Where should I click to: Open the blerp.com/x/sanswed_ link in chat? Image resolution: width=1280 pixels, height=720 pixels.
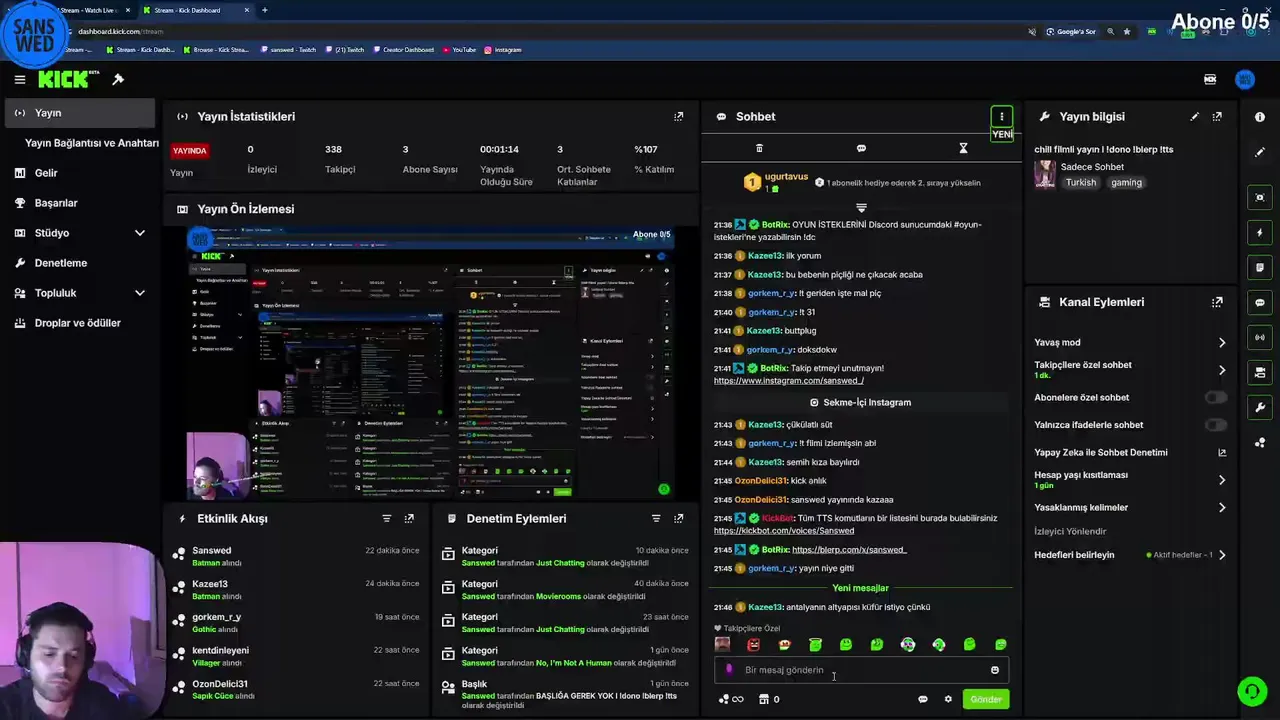click(x=848, y=550)
